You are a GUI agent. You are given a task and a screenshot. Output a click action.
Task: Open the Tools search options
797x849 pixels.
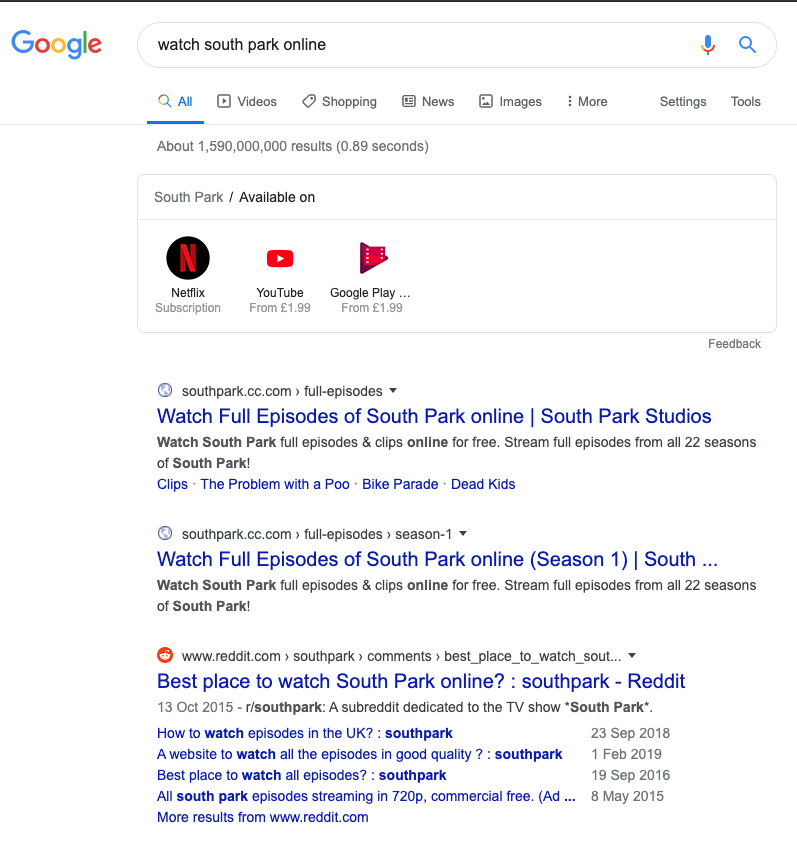(745, 102)
